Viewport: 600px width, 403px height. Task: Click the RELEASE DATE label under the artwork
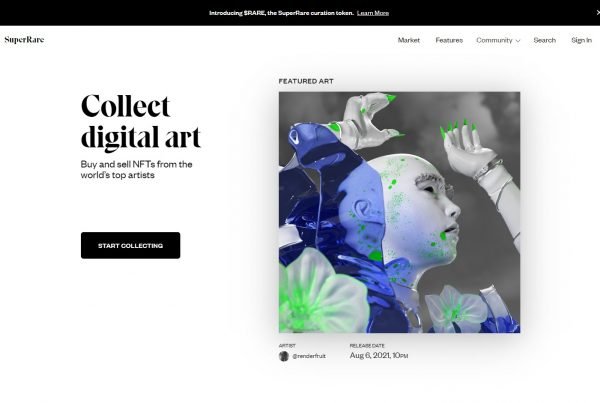click(x=367, y=346)
